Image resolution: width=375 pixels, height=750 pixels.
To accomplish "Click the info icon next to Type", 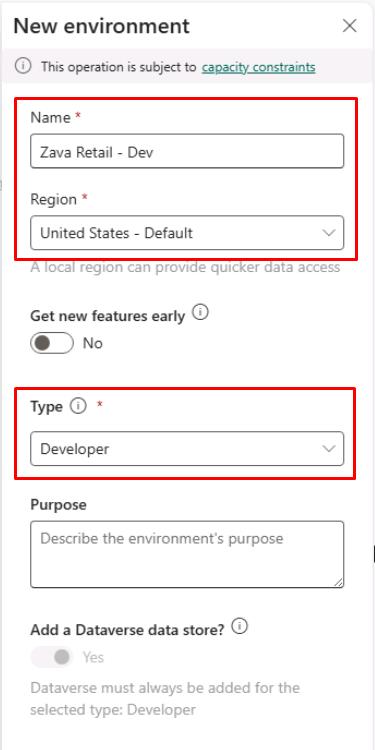I will 78,407.
